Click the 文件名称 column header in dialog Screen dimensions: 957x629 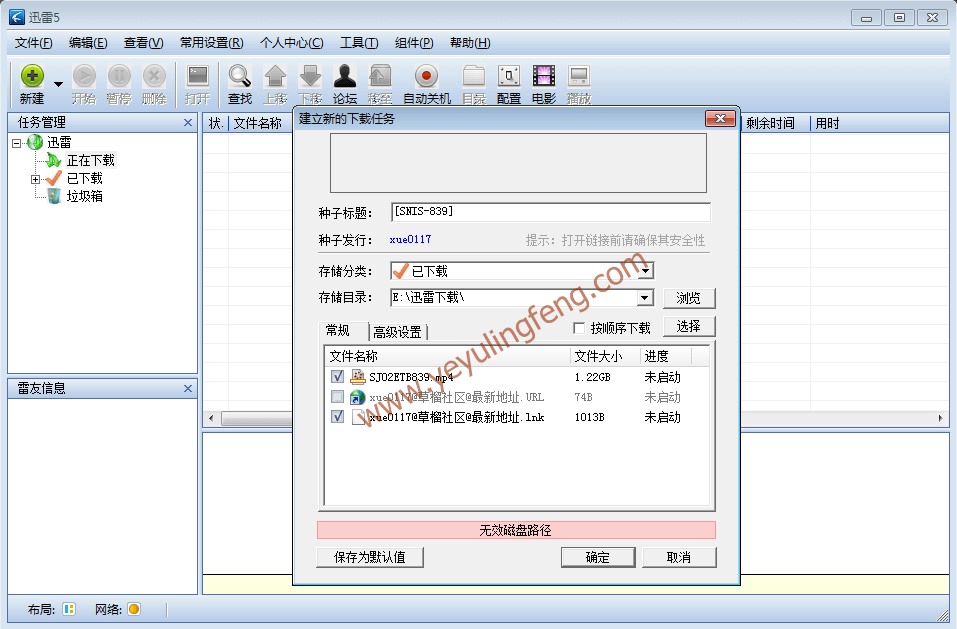448,356
